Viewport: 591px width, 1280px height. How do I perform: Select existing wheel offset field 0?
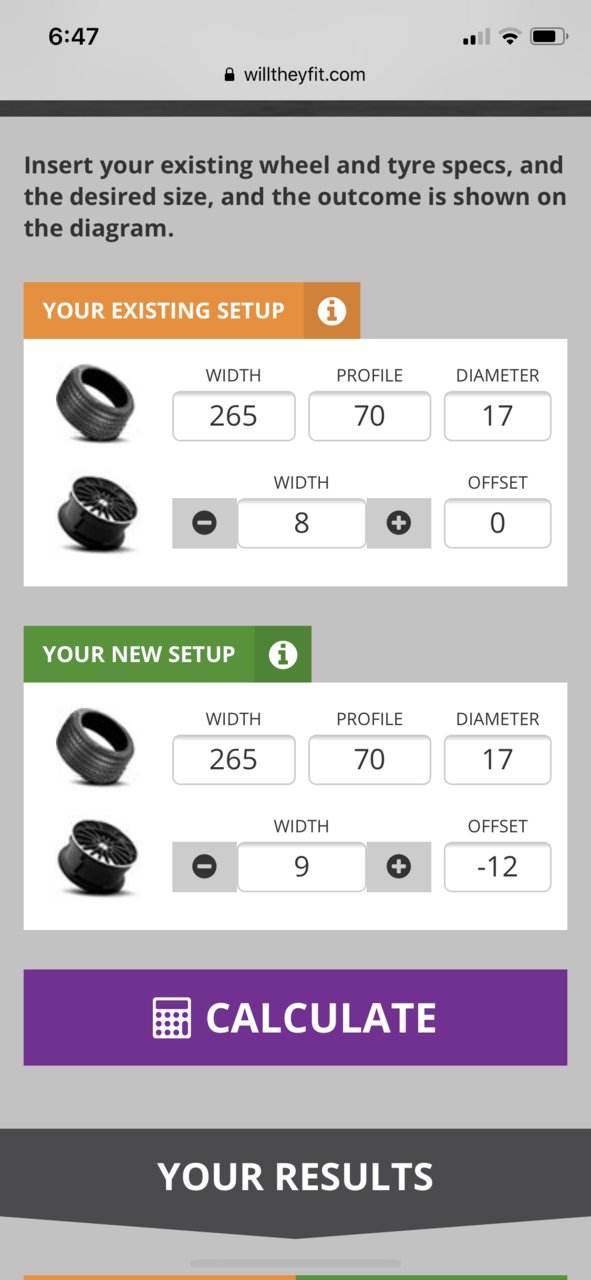(x=498, y=523)
